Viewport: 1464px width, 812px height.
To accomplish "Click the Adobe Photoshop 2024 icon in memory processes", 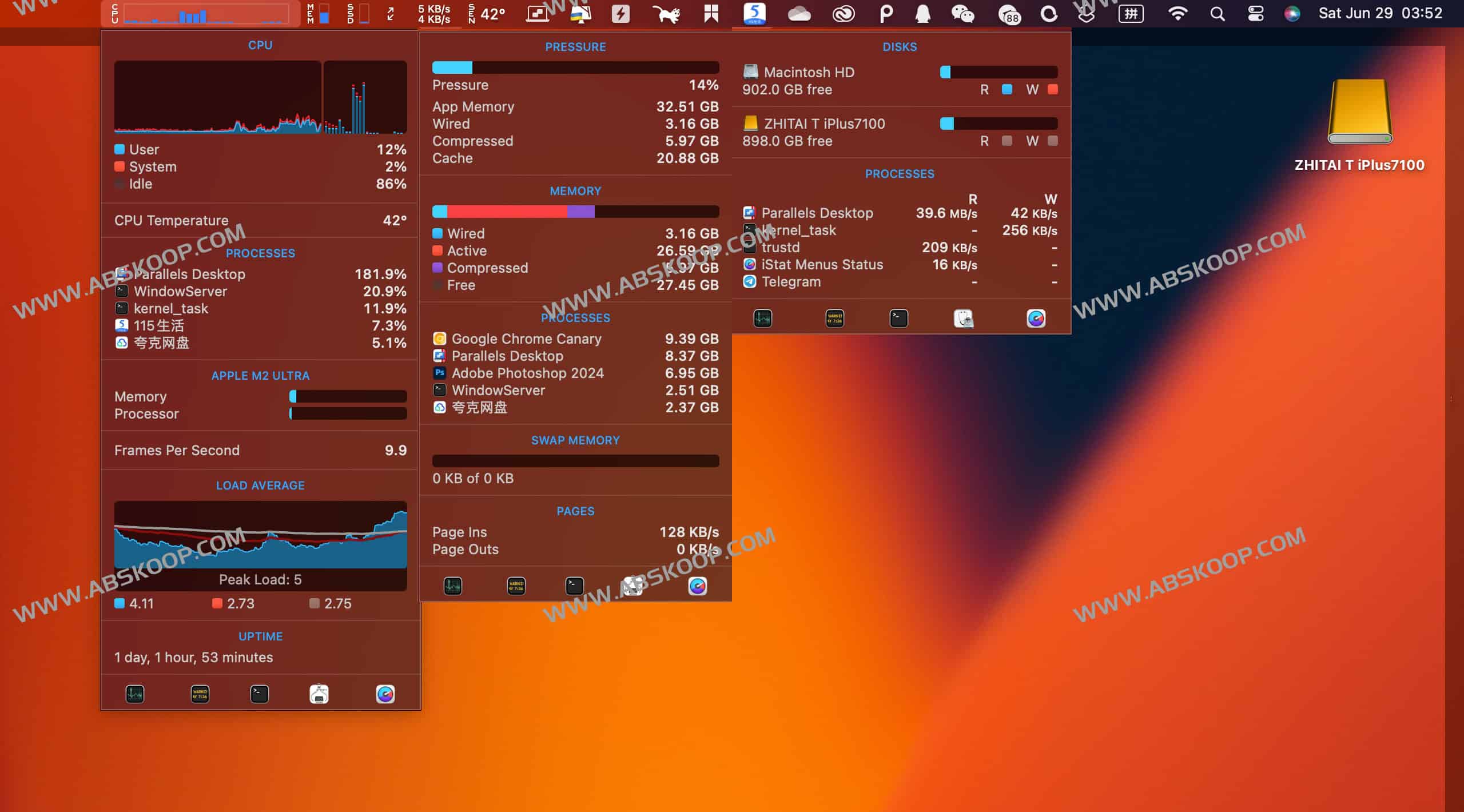I will (439, 373).
